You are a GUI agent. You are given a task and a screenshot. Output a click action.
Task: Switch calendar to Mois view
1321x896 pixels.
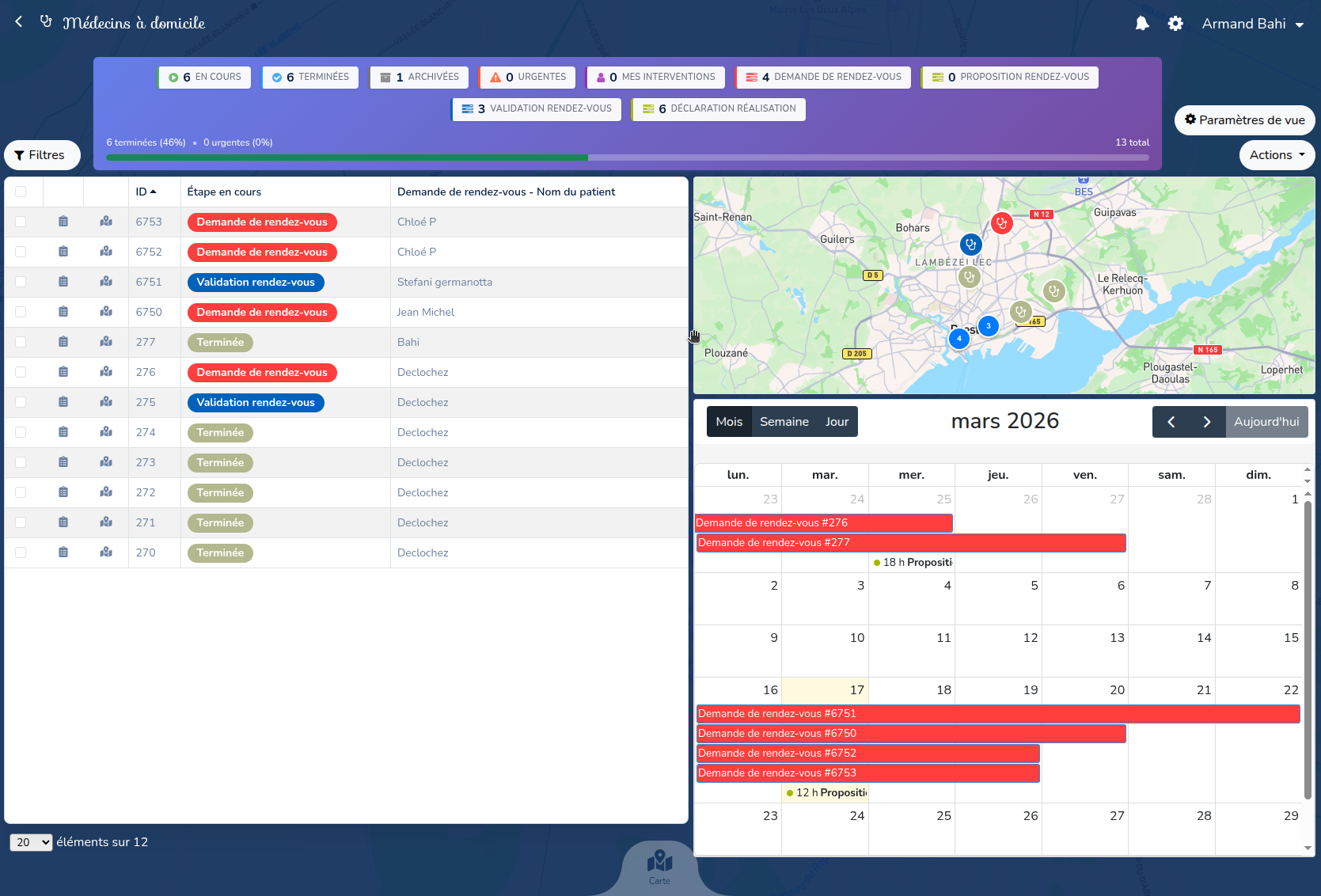[x=729, y=422]
